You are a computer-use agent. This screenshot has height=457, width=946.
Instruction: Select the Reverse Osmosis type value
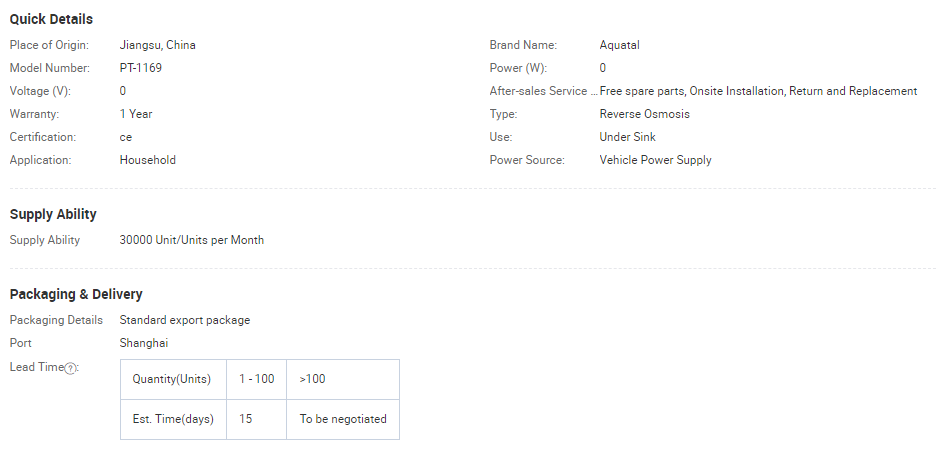coord(644,114)
